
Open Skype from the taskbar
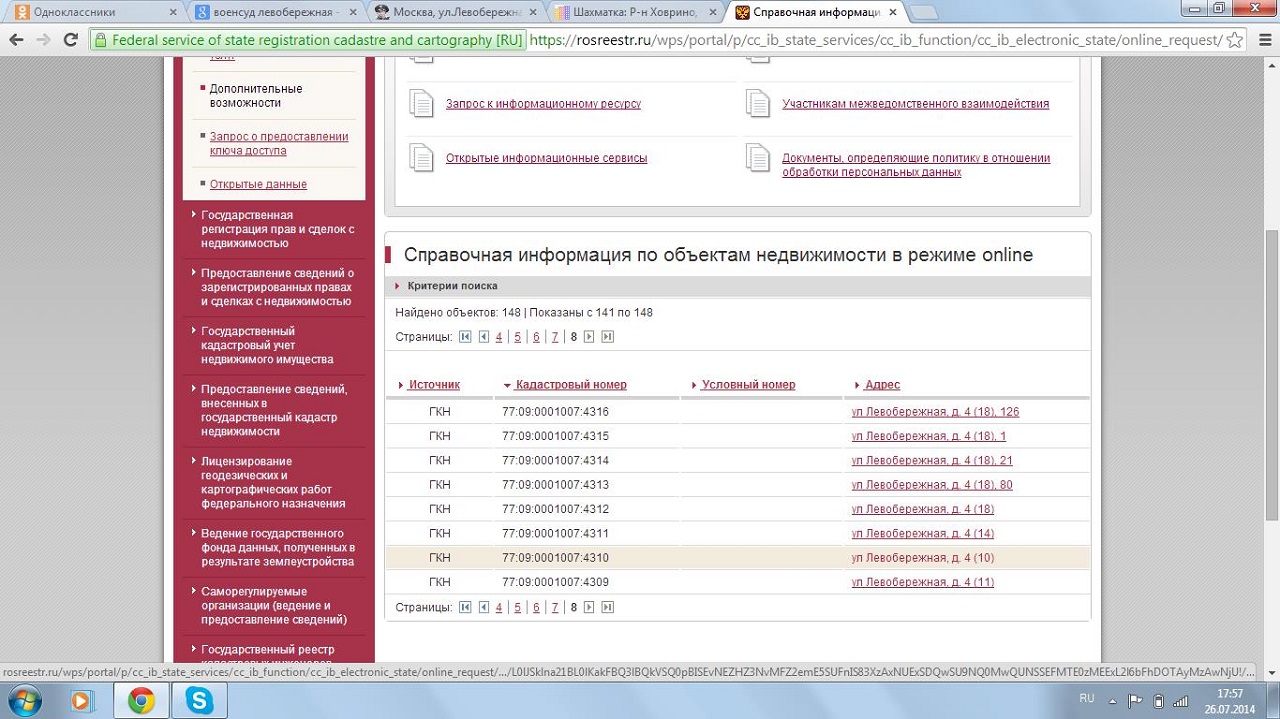point(199,701)
